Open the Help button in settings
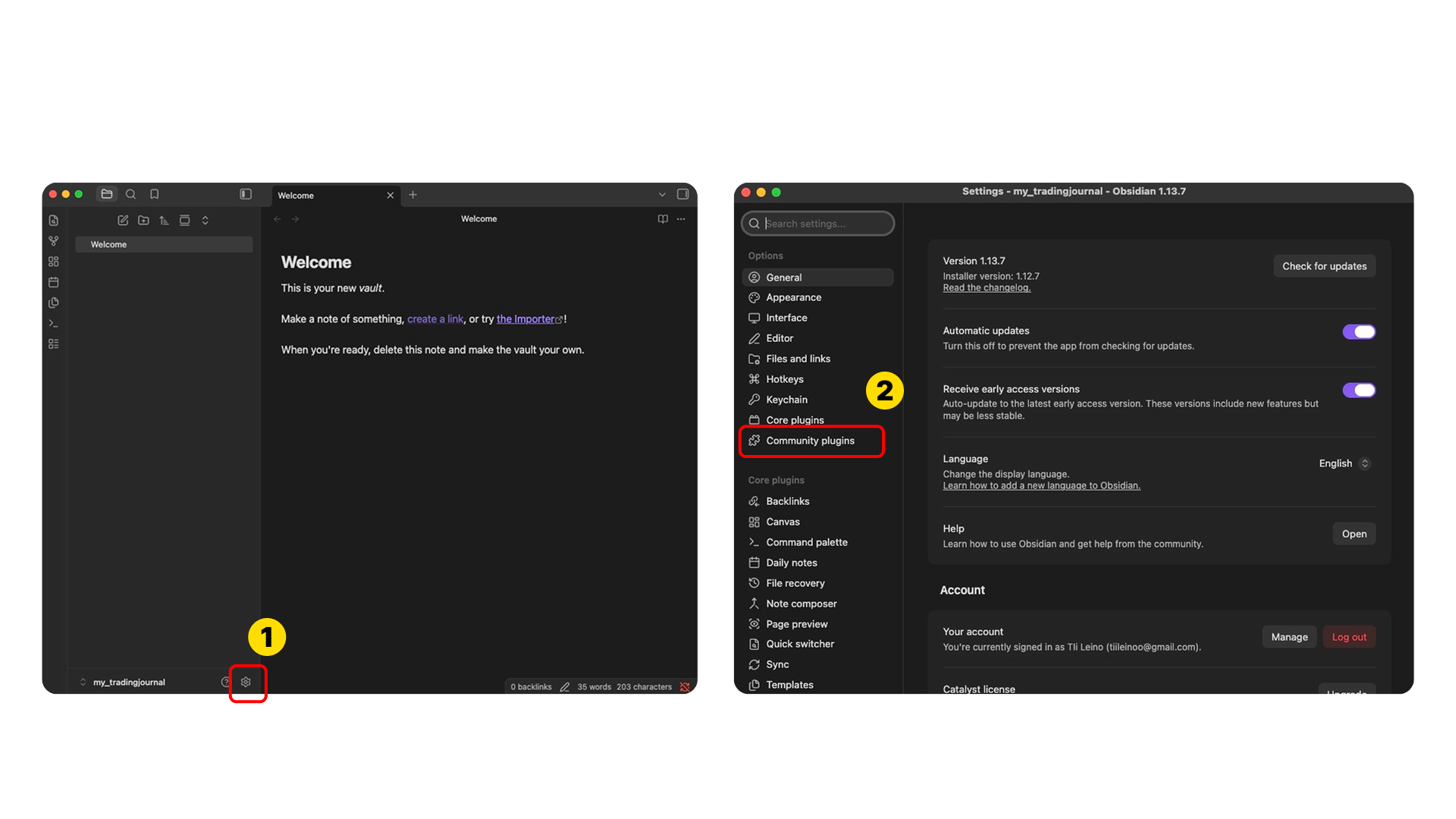 click(1354, 534)
